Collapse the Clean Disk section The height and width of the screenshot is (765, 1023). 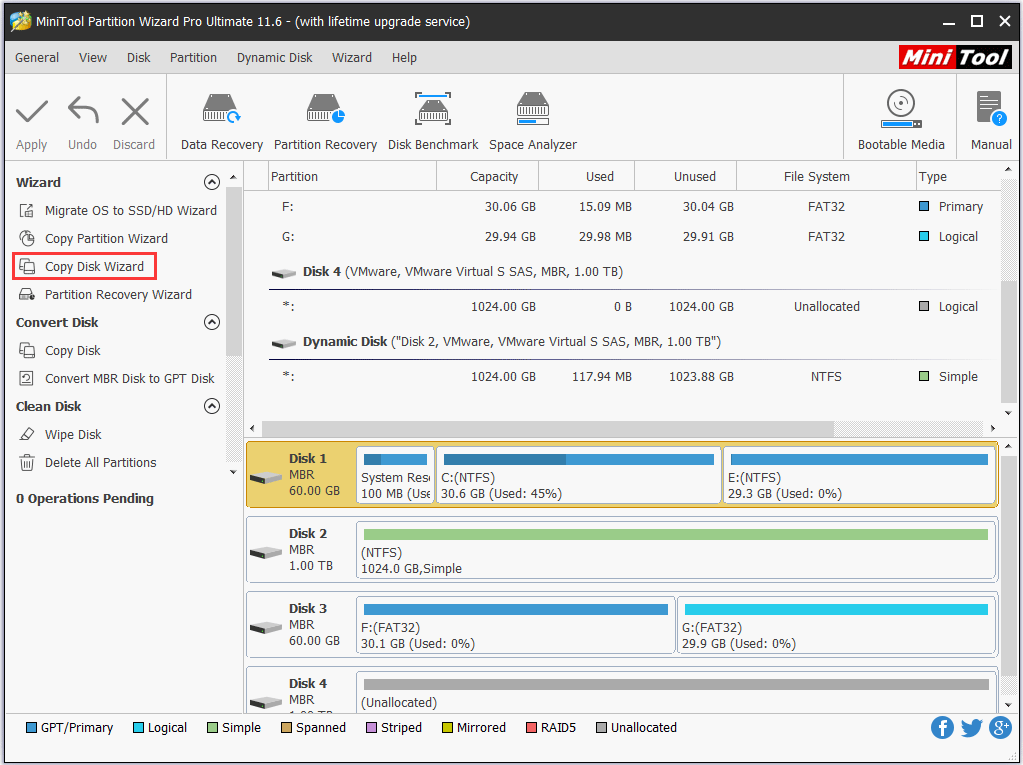[x=211, y=406]
